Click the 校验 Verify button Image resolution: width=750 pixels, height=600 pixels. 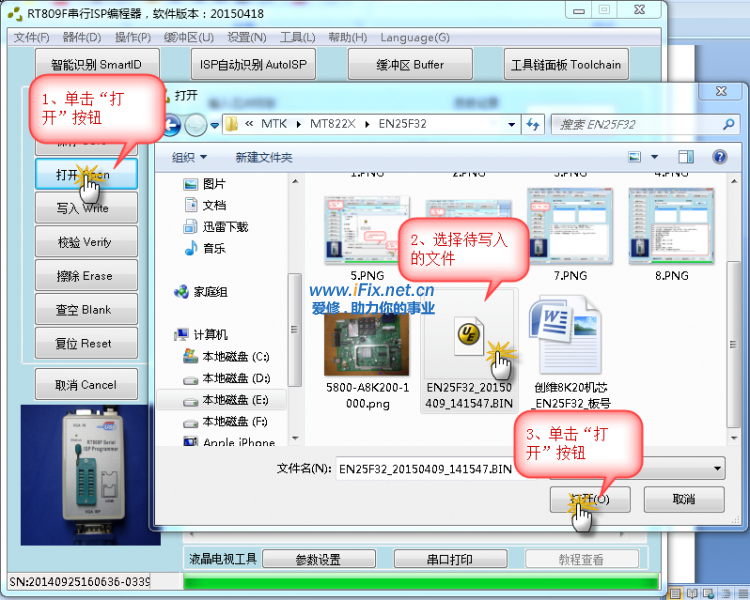[x=84, y=242]
